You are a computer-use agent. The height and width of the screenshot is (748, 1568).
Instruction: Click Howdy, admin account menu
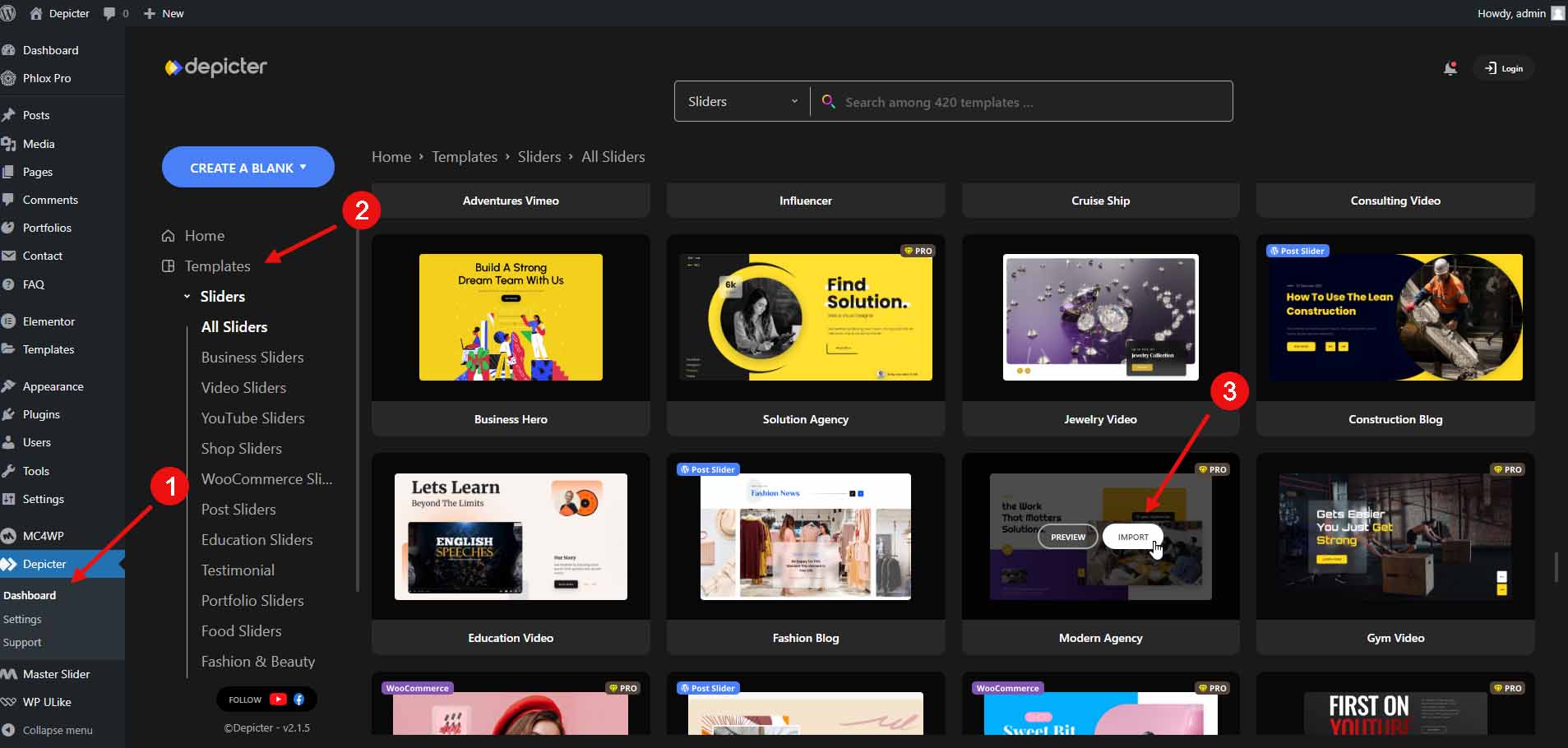(1520, 13)
